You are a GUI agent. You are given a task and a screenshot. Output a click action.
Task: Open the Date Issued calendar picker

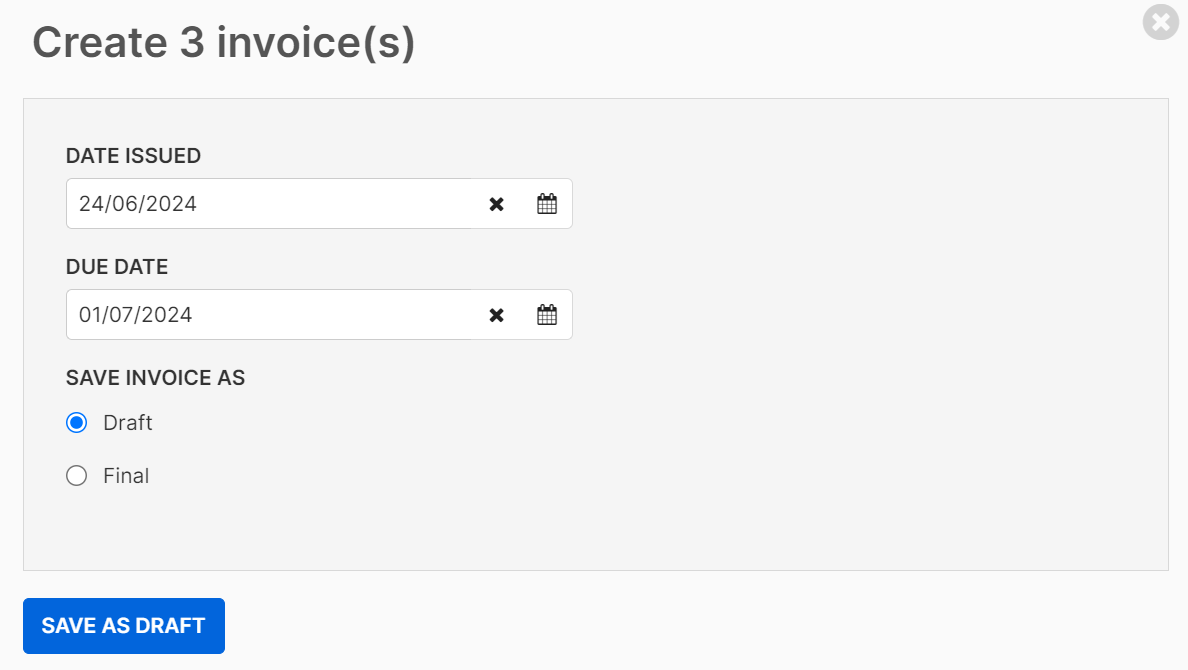pyautogui.click(x=547, y=204)
